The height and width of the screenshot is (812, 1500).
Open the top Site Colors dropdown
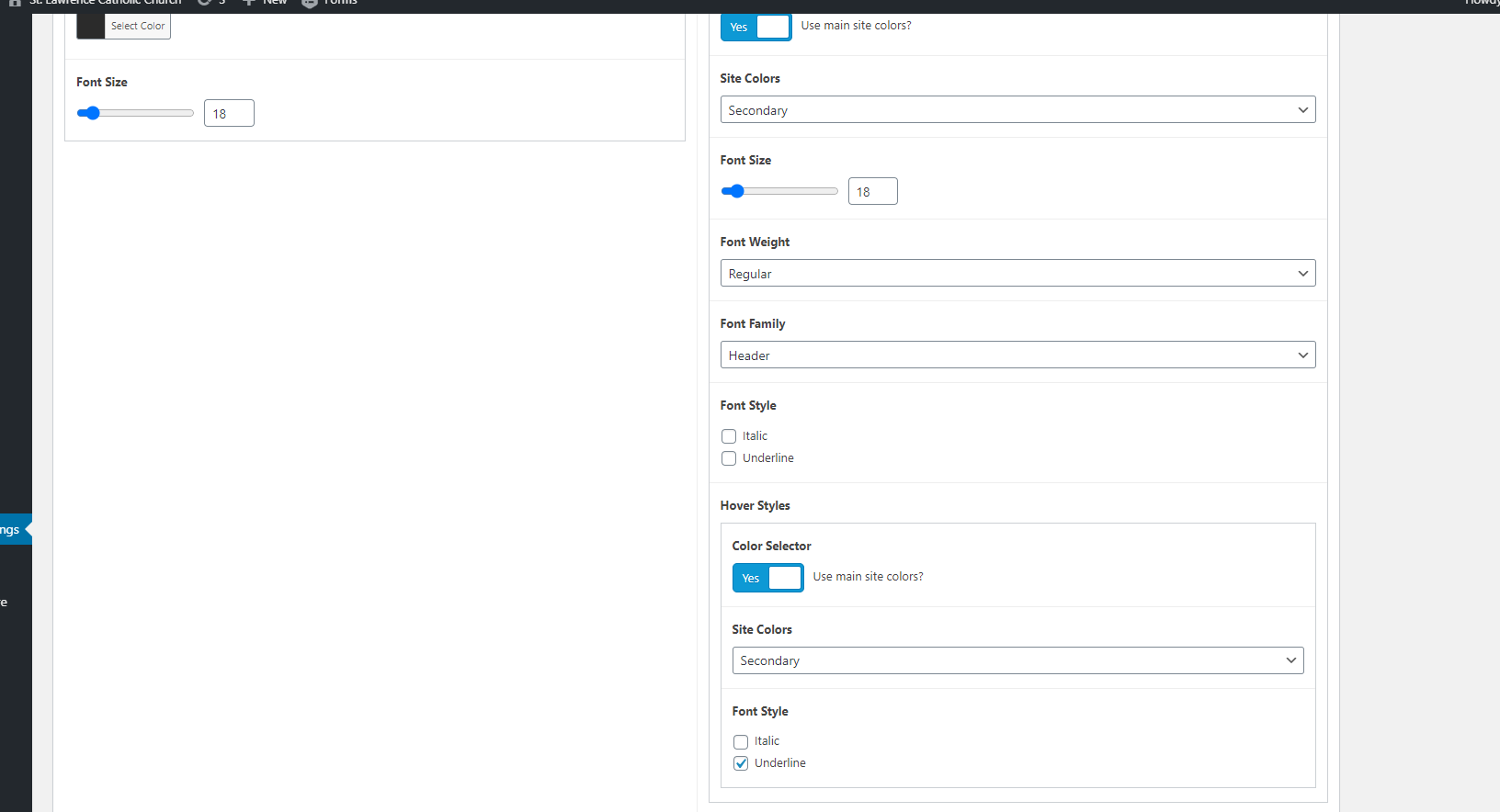click(1017, 110)
